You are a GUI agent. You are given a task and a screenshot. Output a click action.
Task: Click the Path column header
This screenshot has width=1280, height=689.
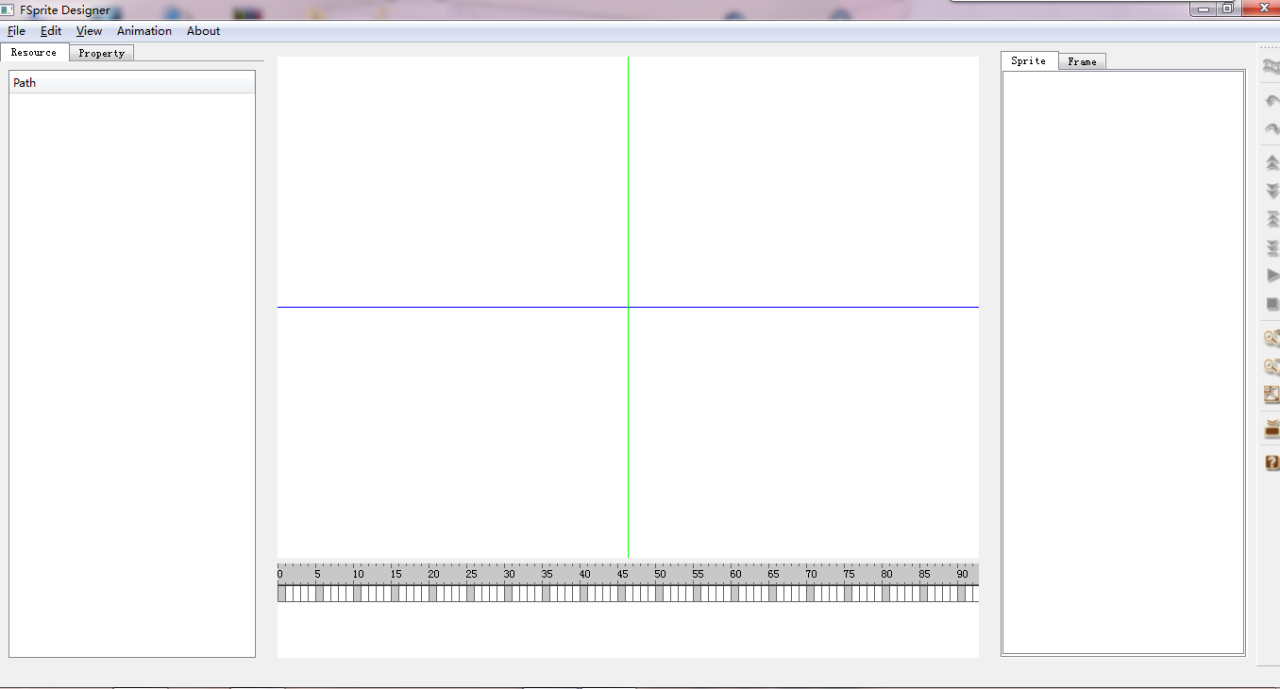pos(132,83)
